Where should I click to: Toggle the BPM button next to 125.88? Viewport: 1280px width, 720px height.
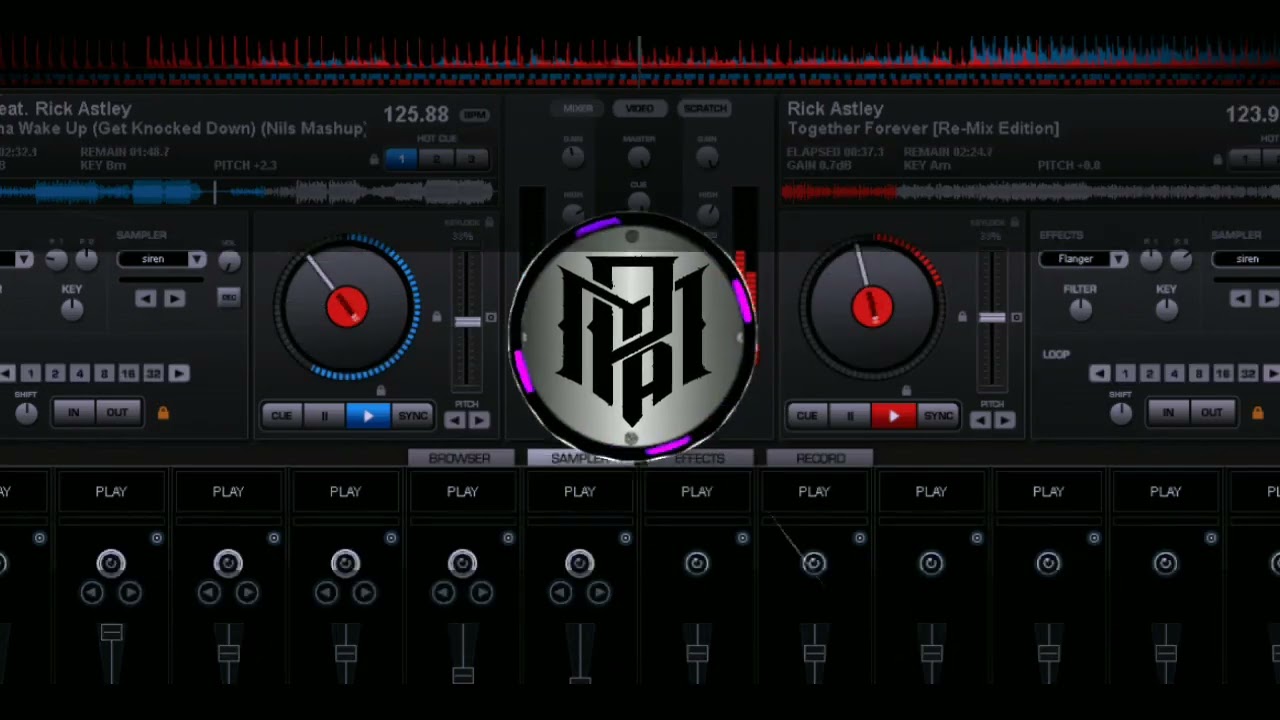475,115
